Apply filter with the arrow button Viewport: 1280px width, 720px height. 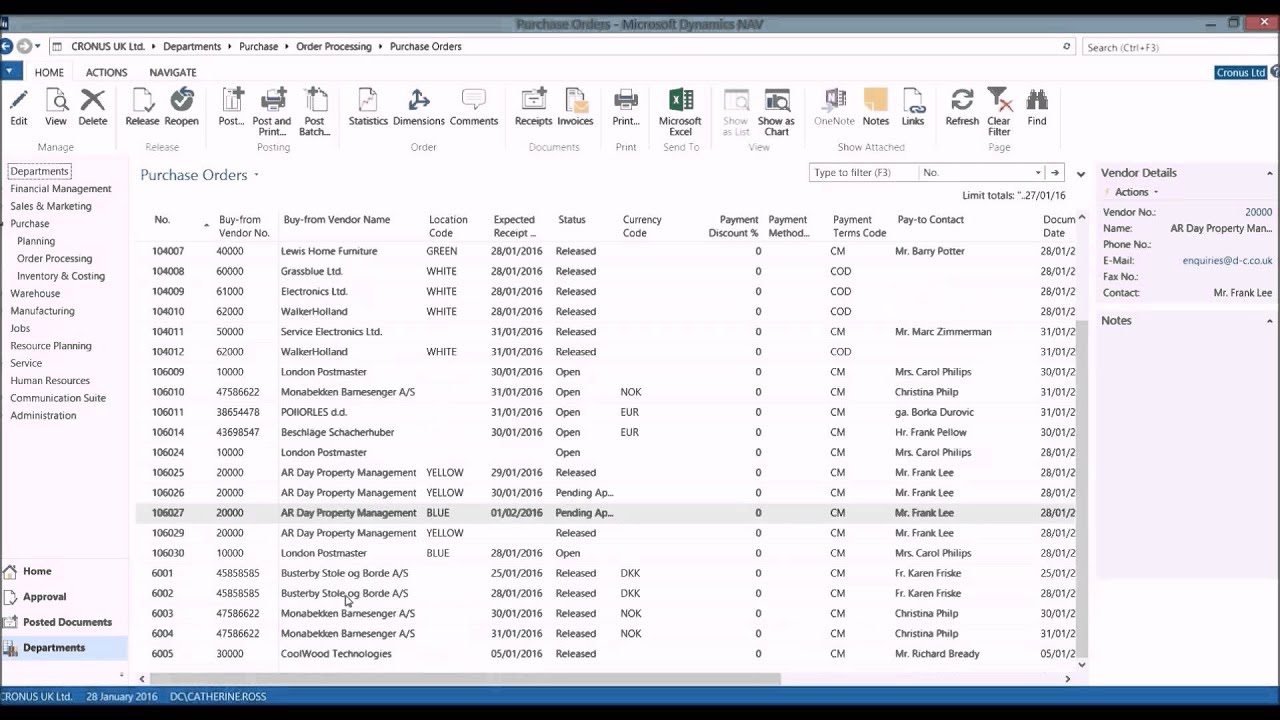(x=1054, y=172)
